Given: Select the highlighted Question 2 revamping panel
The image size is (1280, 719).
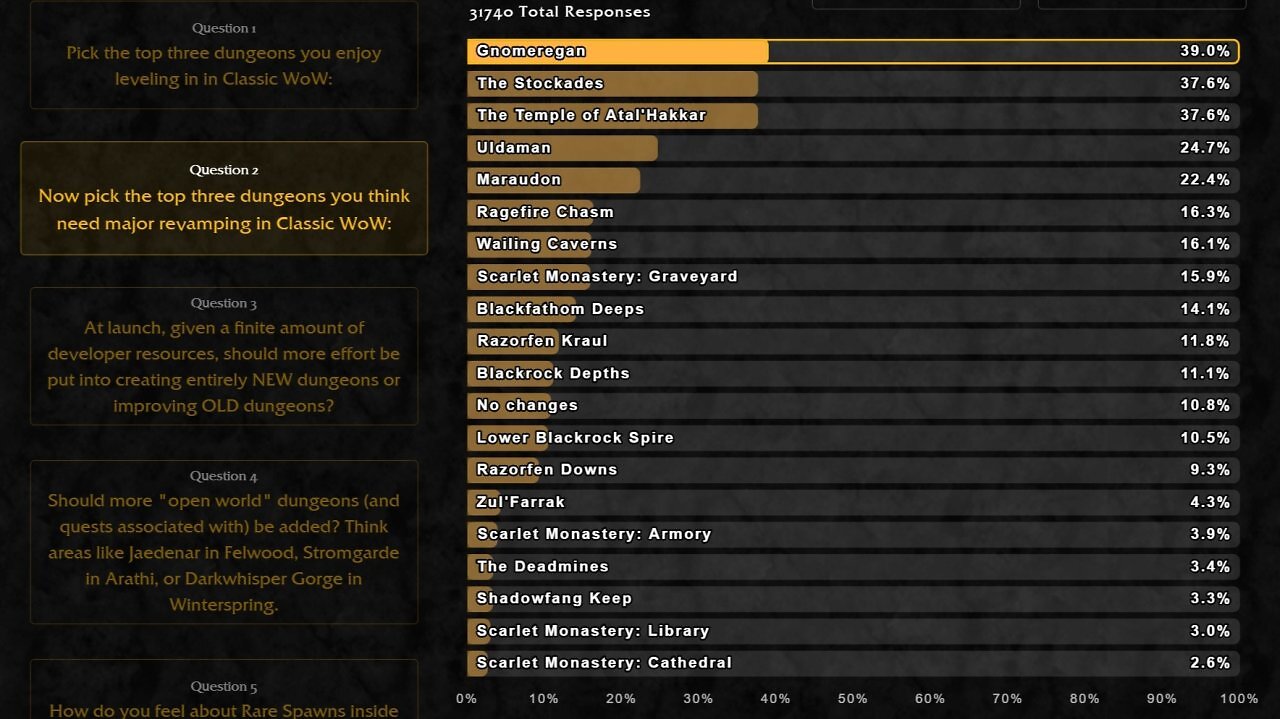Looking at the screenshot, I should (224, 198).
